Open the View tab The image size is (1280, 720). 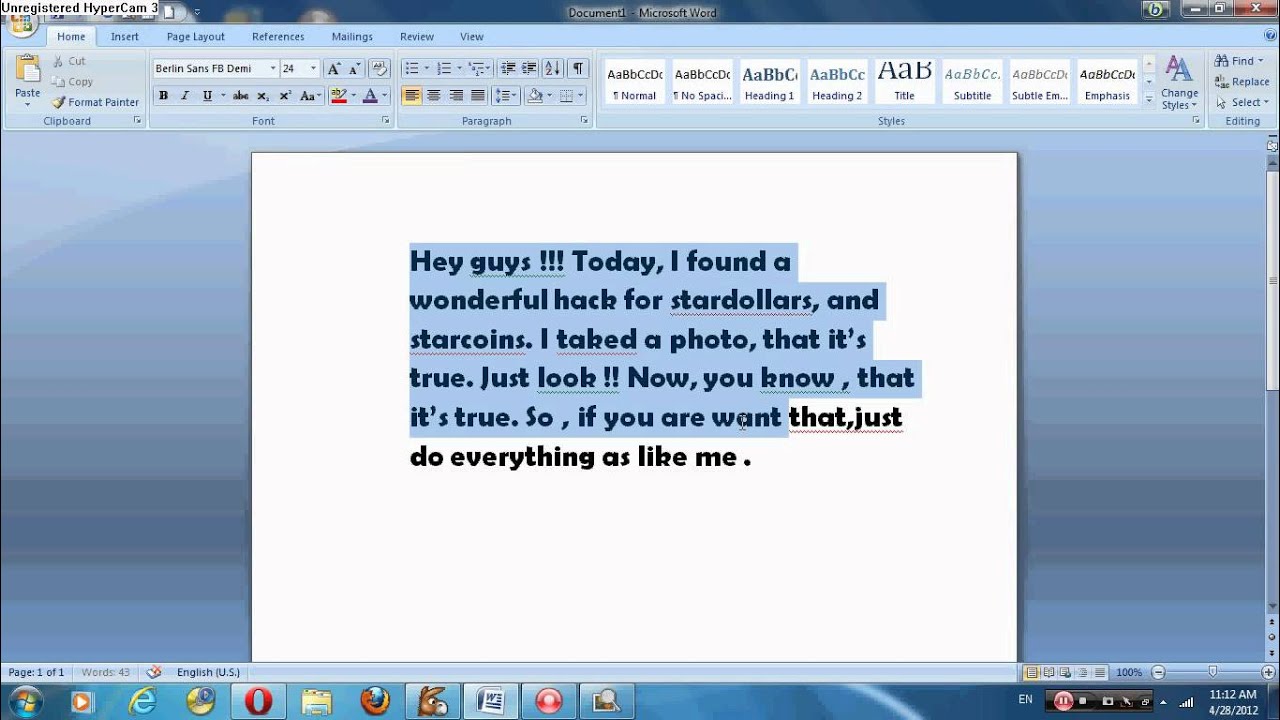point(472,36)
